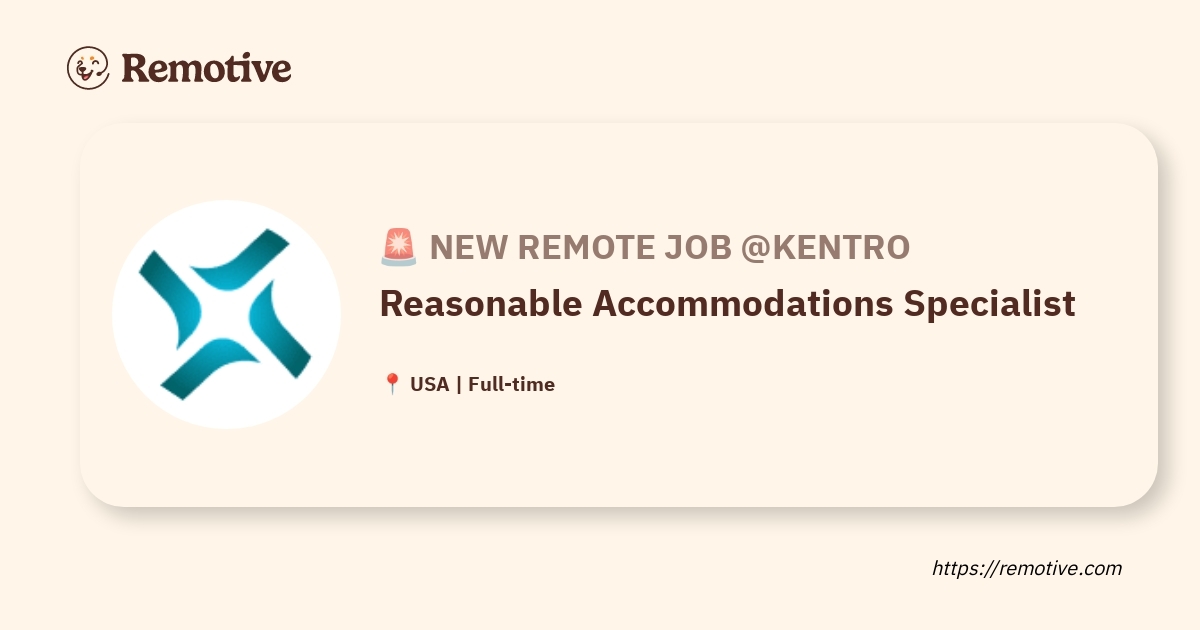This screenshot has height=630, width=1200.
Task: Visit the https://remotive.com URL
Action: click(1027, 568)
